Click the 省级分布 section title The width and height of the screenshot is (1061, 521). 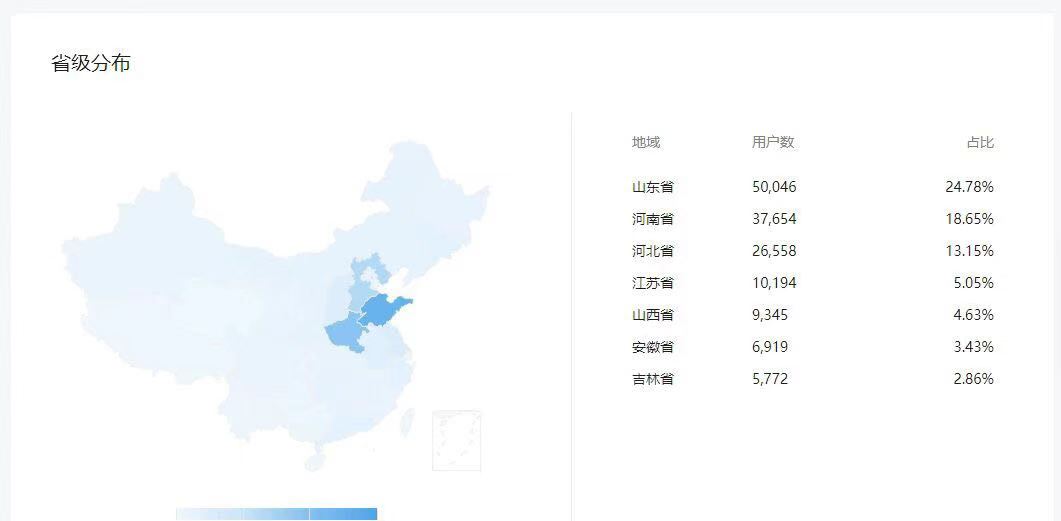pos(91,64)
